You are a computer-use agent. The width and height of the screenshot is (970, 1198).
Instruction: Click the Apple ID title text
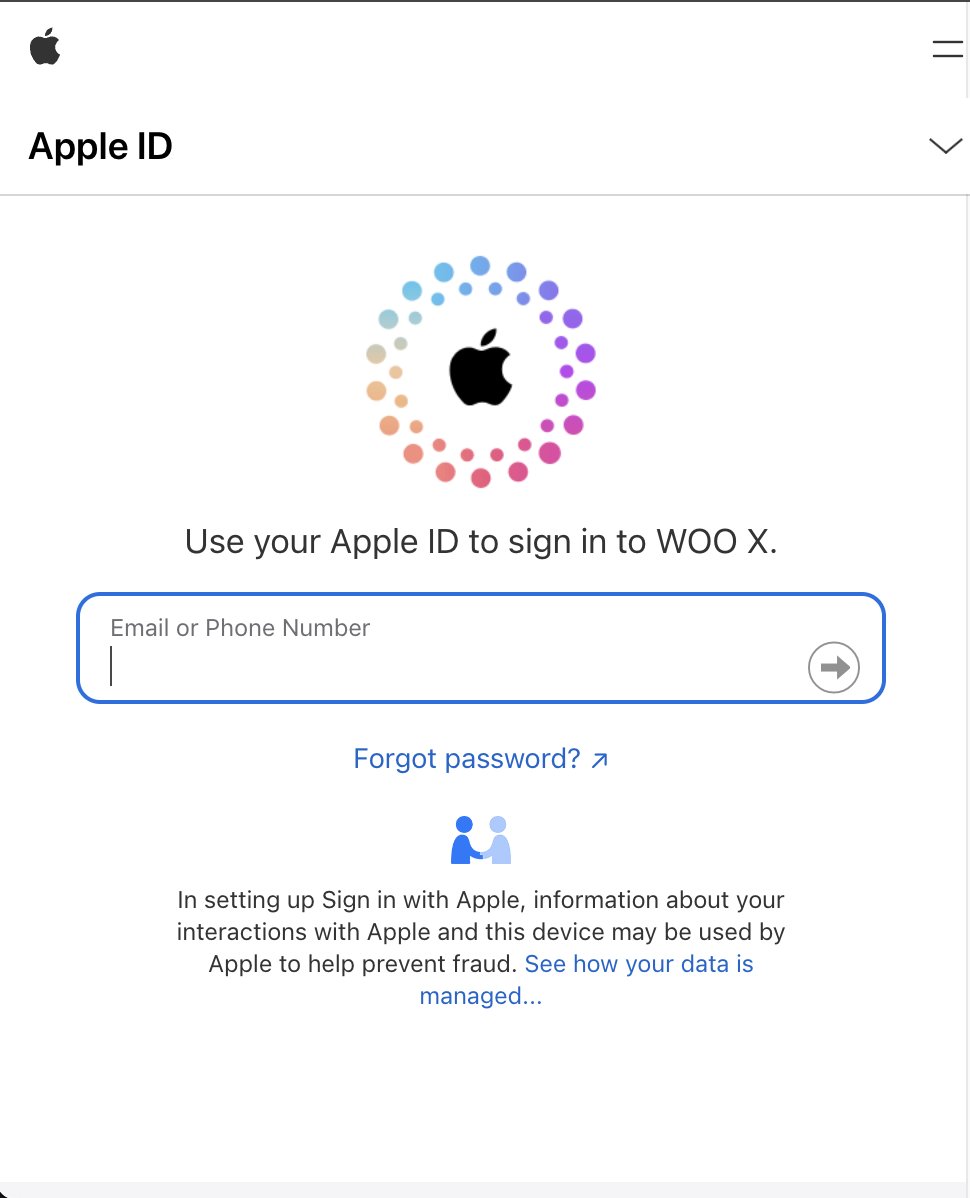point(101,146)
